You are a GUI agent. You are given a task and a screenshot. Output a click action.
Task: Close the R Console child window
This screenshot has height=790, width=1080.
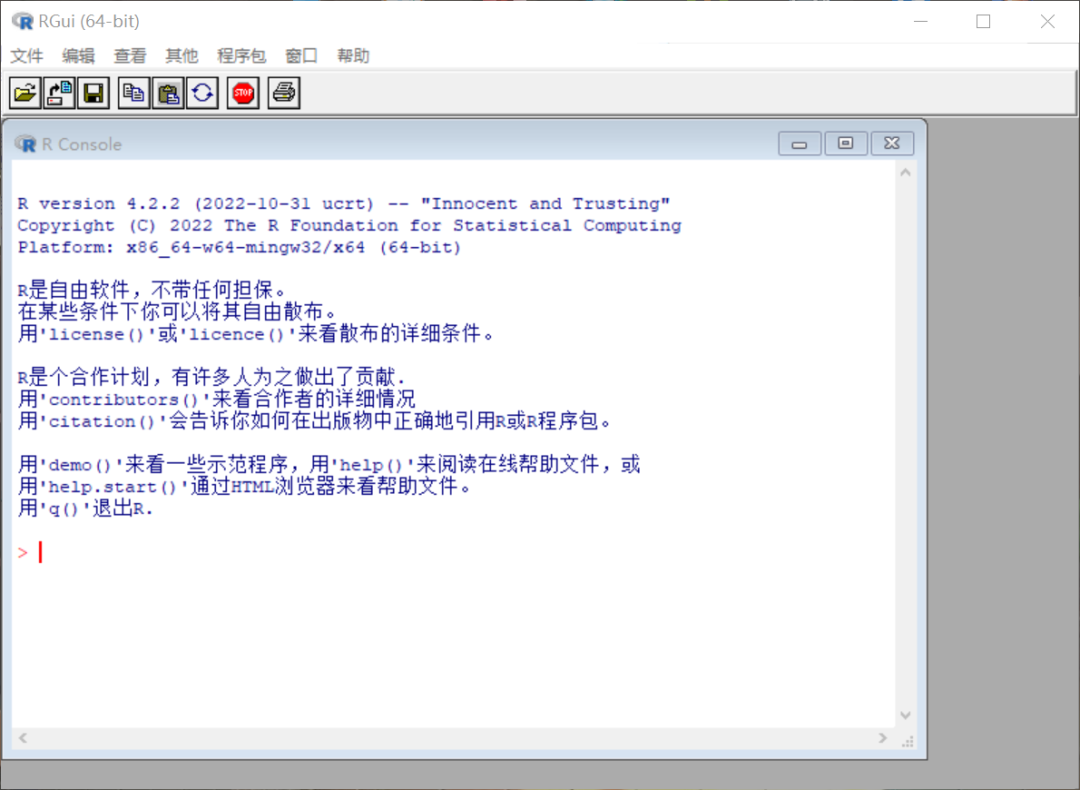[892, 143]
